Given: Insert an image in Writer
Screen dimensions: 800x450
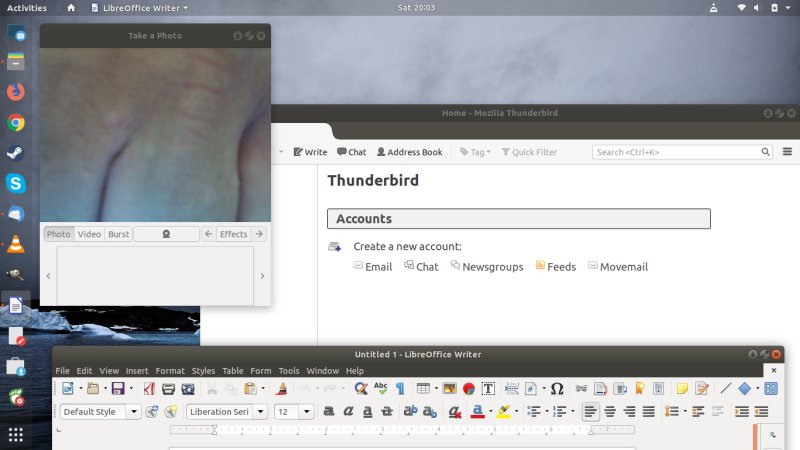Looking at the screenshot, I should tap(449, 388).
